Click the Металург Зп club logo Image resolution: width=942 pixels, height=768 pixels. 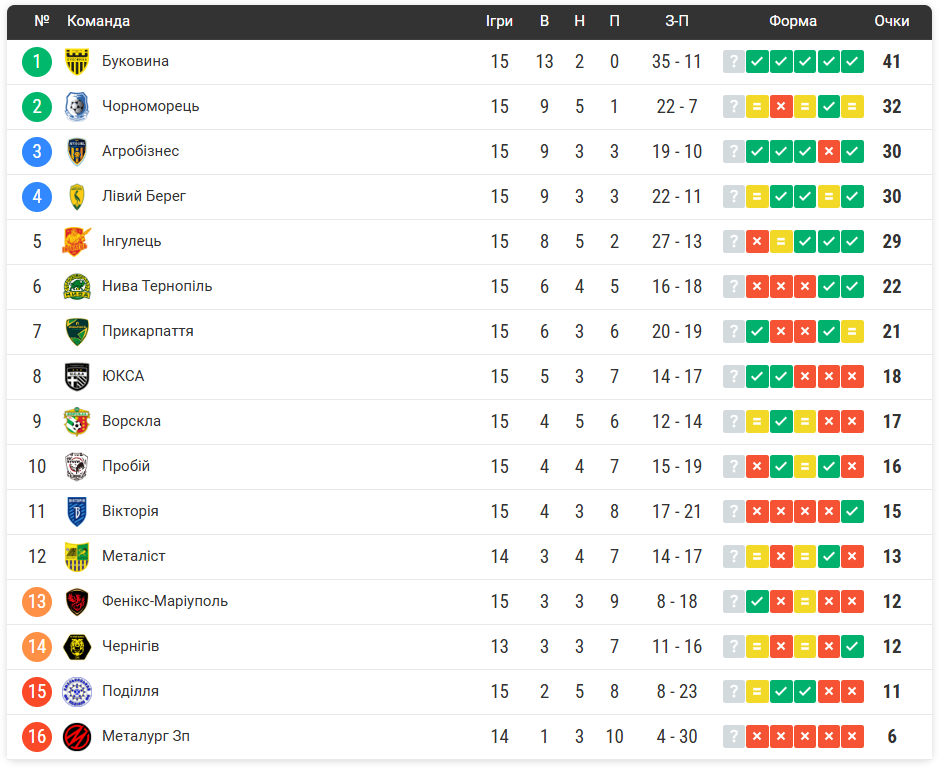coord(77,737)
